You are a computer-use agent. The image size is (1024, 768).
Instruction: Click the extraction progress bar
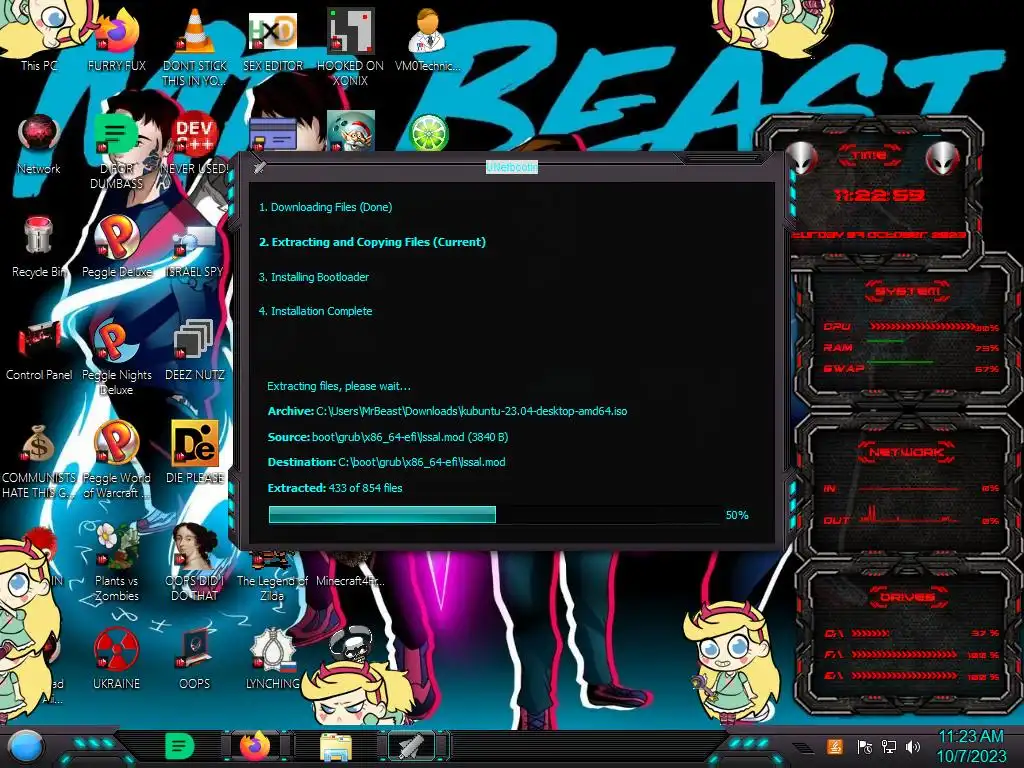tap(495, 515)
